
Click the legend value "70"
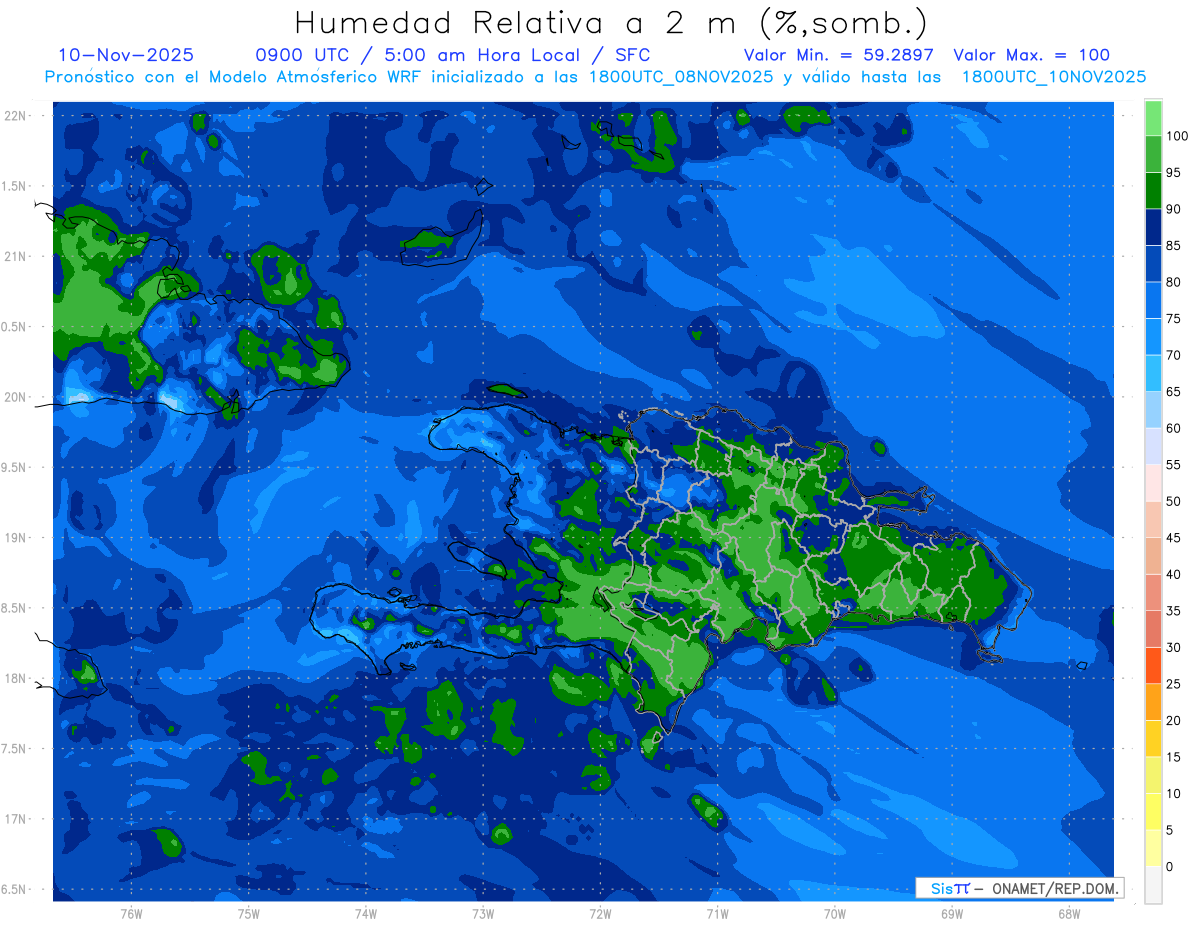click(x=1173, y=355)
